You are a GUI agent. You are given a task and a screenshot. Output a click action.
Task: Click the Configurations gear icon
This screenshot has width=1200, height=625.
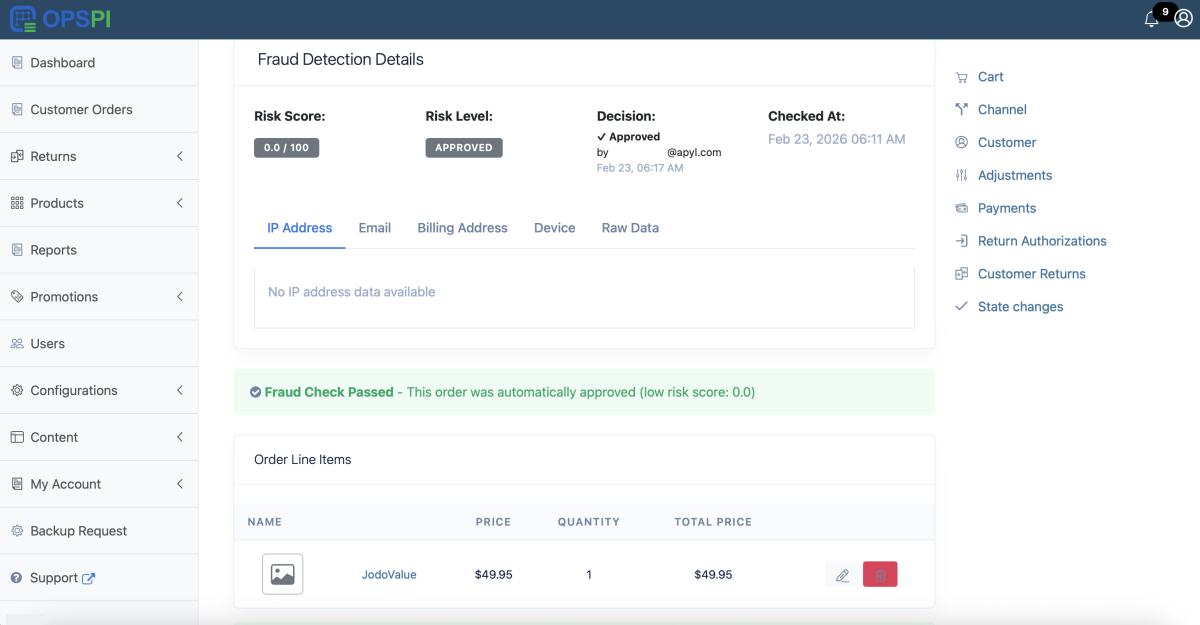tap(17, 390)
